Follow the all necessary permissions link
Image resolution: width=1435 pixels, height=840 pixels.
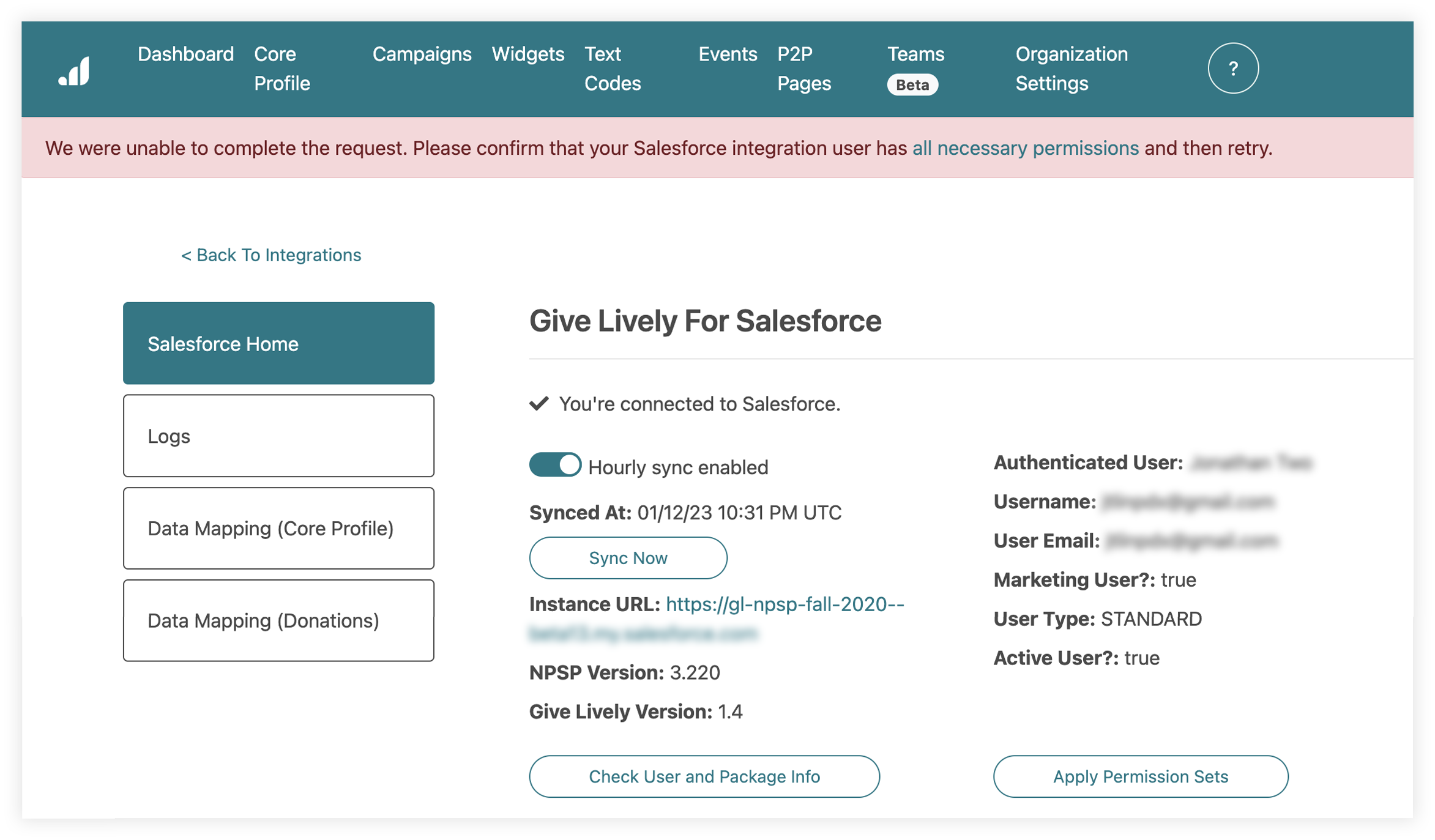pyautogui.click(x=1025, y=148)
